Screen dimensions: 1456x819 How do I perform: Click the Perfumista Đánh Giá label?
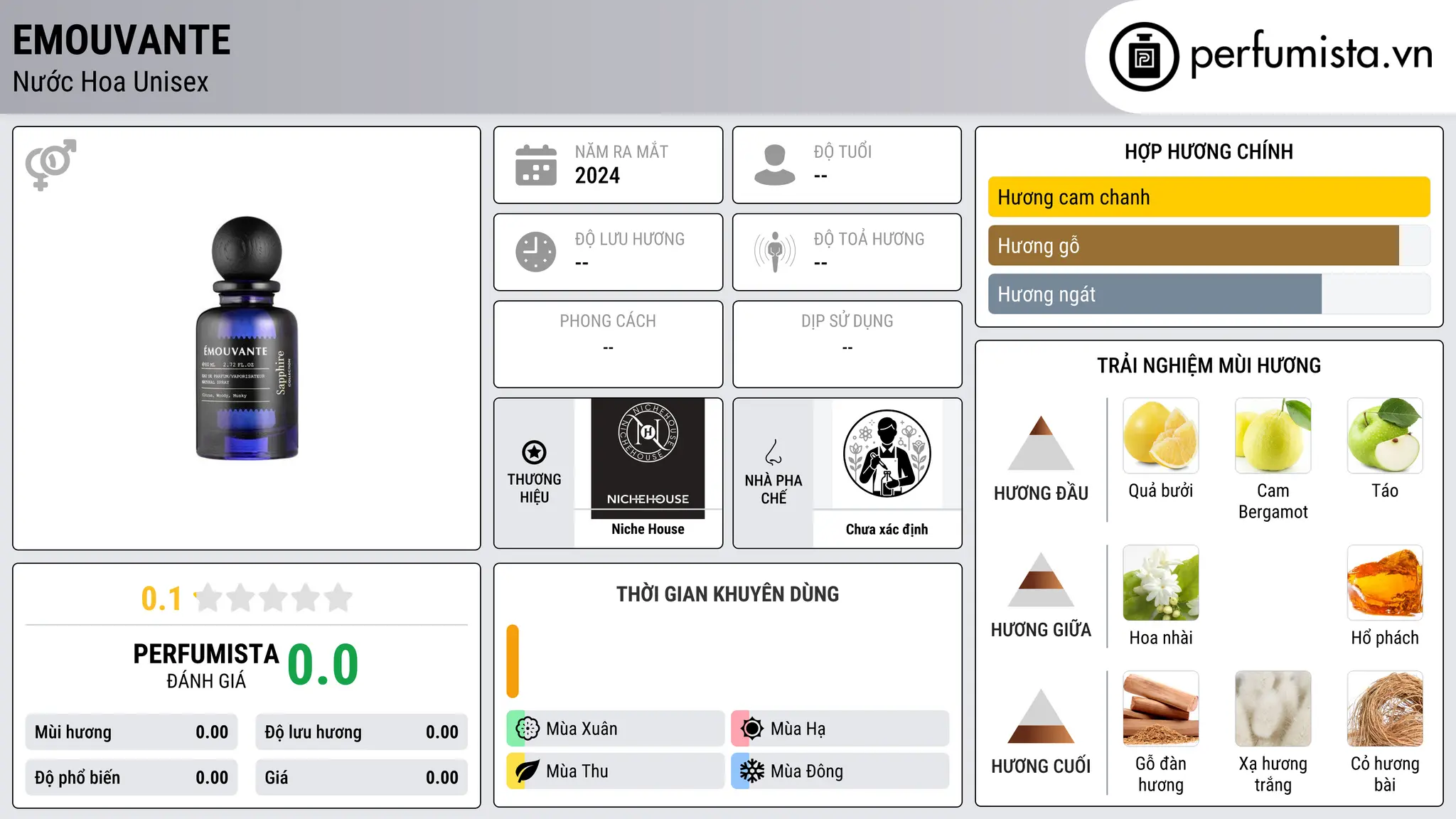206,666
